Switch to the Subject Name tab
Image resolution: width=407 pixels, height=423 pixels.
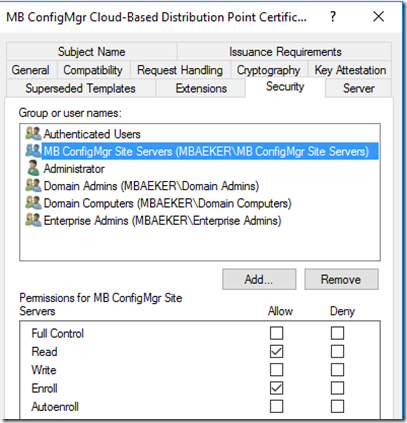[x=92, y=52]
